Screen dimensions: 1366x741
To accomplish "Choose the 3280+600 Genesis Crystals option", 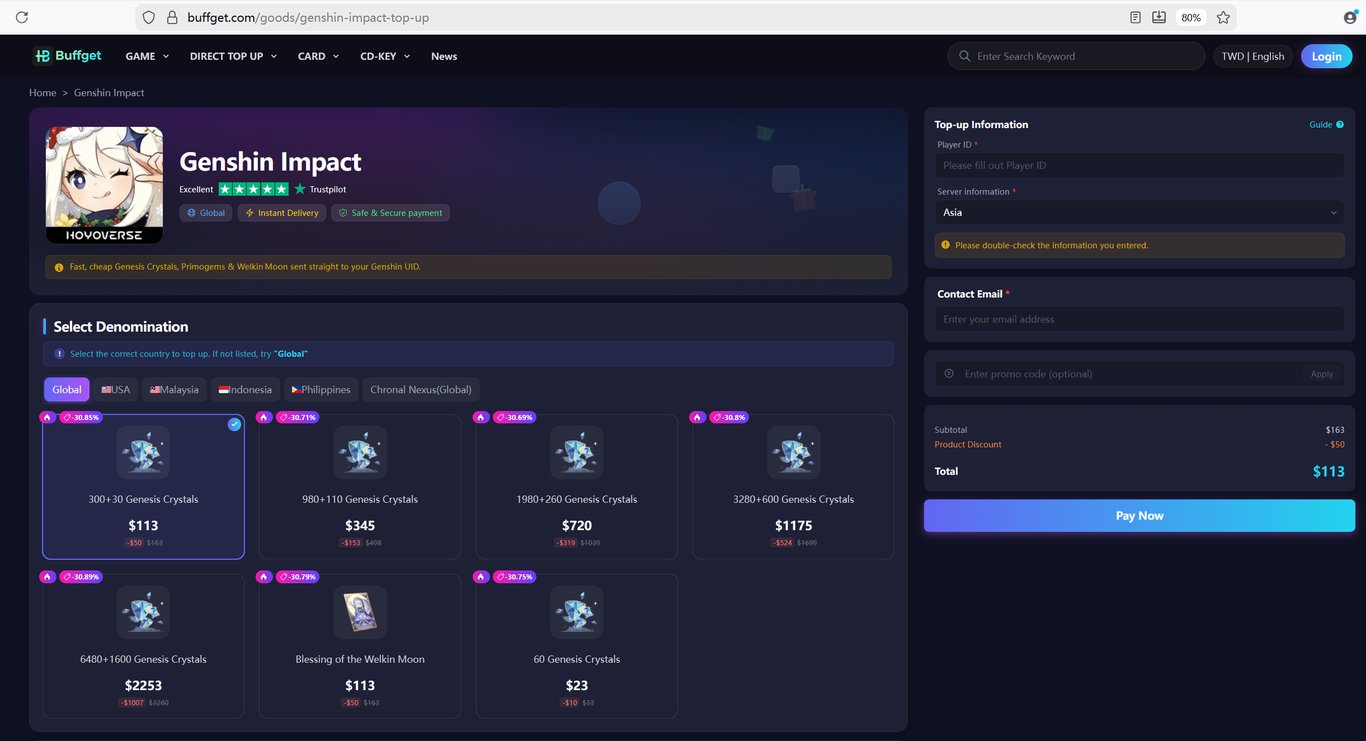I will tap(794, 487).
